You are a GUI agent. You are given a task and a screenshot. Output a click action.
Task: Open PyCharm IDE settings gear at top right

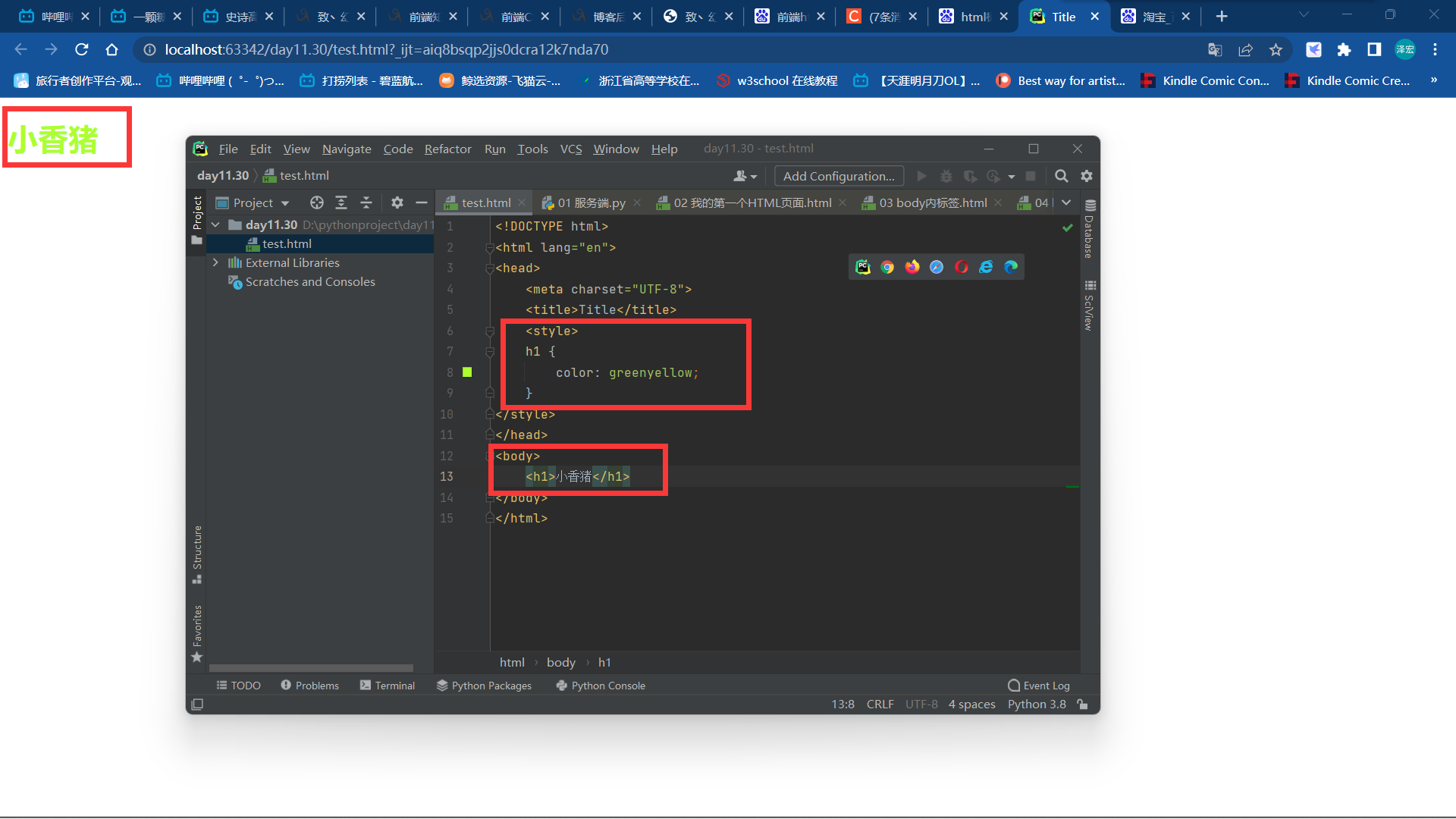pos(1087,176)
